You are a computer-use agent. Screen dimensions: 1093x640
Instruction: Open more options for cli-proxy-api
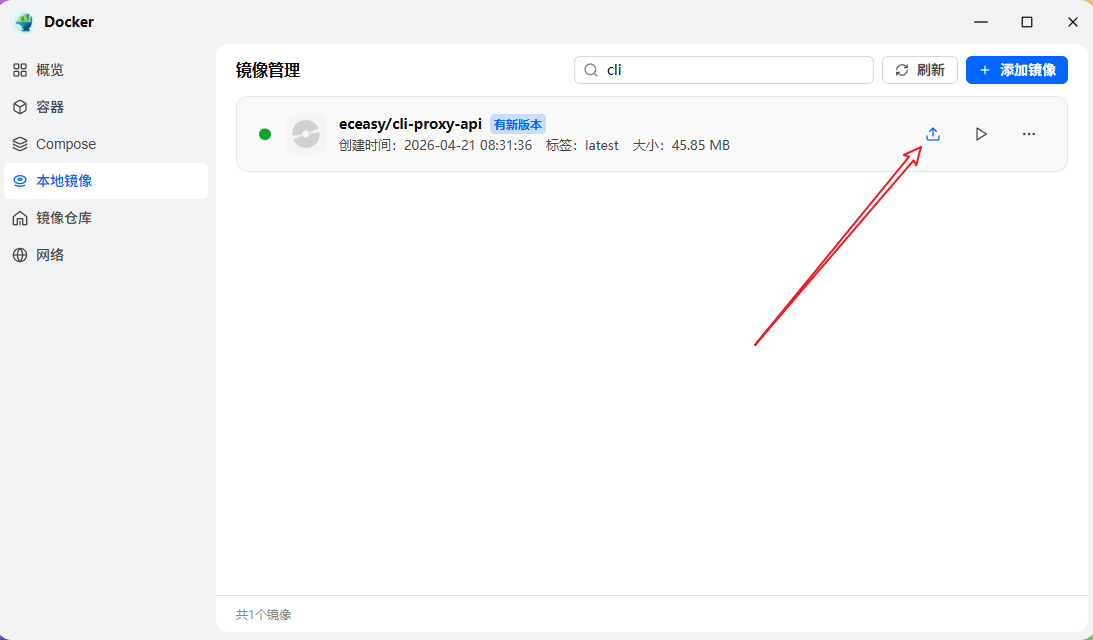click(1029, 134)
